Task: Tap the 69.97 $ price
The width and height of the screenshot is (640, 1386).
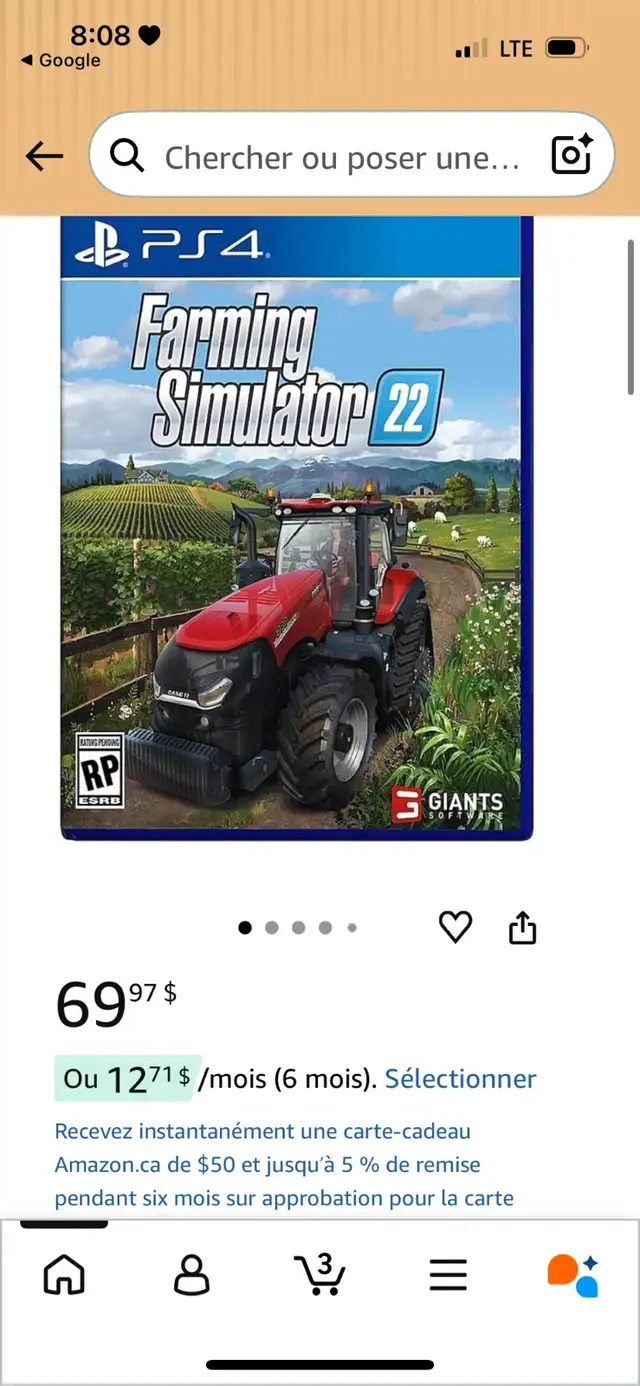Action: coord(116,1003)
